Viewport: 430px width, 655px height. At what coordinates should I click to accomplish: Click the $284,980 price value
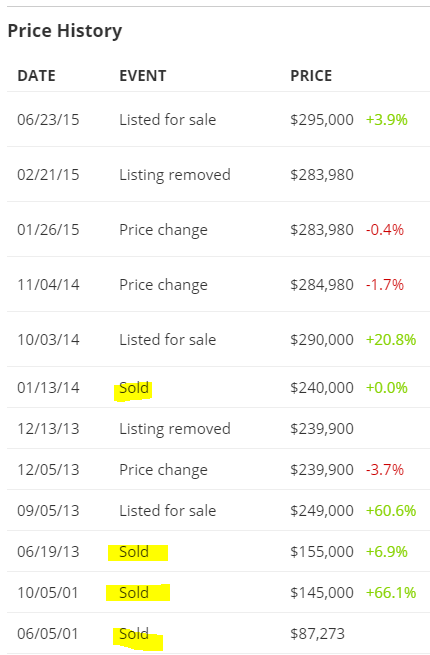pos(322,284)
